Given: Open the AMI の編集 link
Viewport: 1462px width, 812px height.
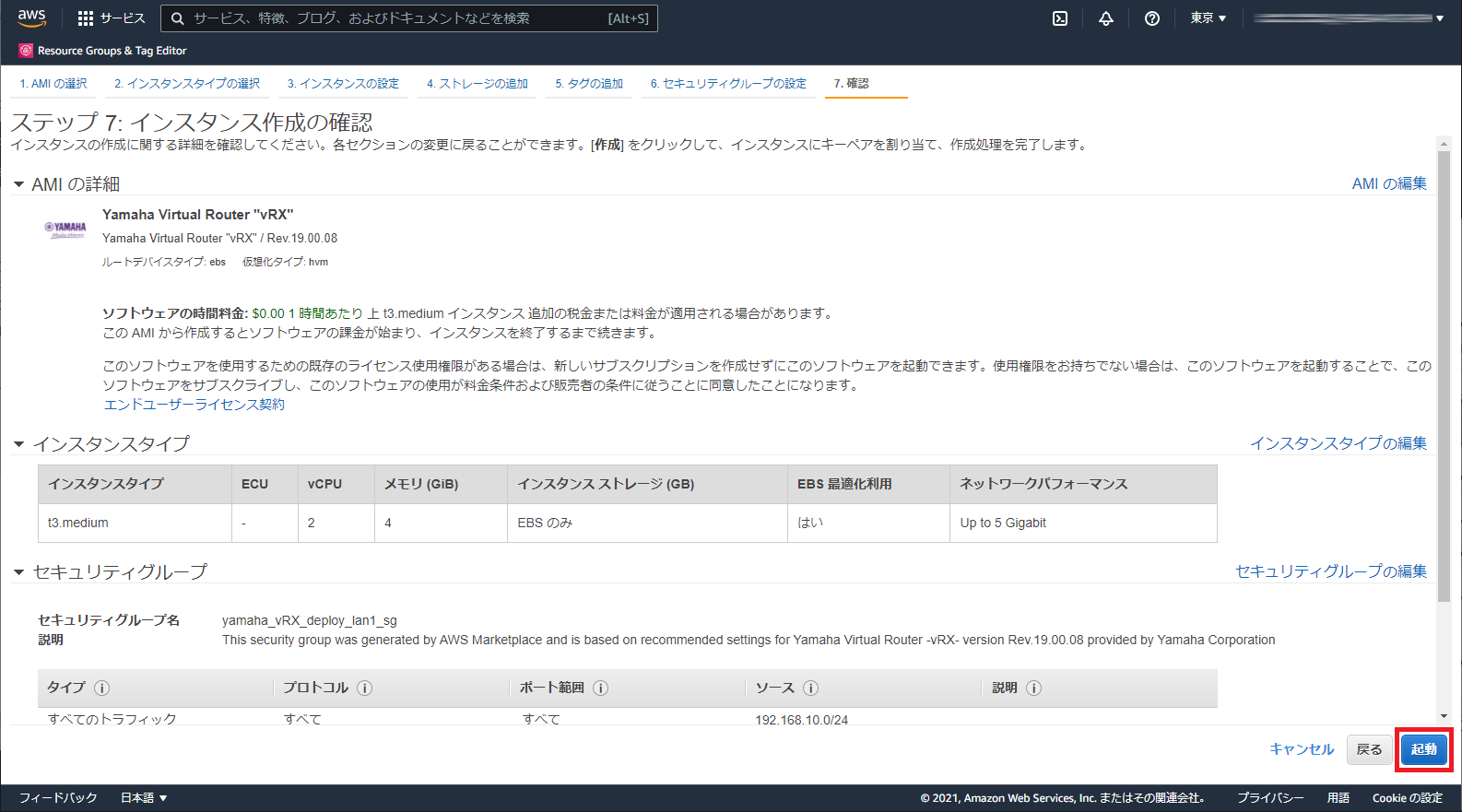Looking at the screenshot, I should (1388, 183).
